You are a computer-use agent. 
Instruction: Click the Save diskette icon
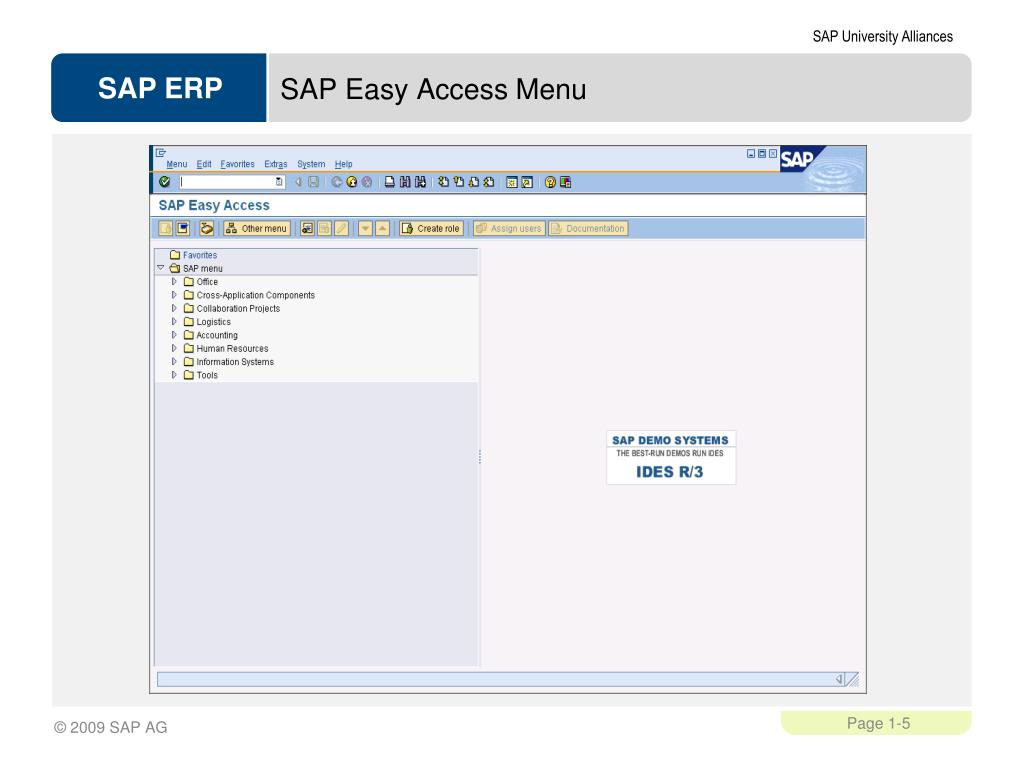coord(313,182)
